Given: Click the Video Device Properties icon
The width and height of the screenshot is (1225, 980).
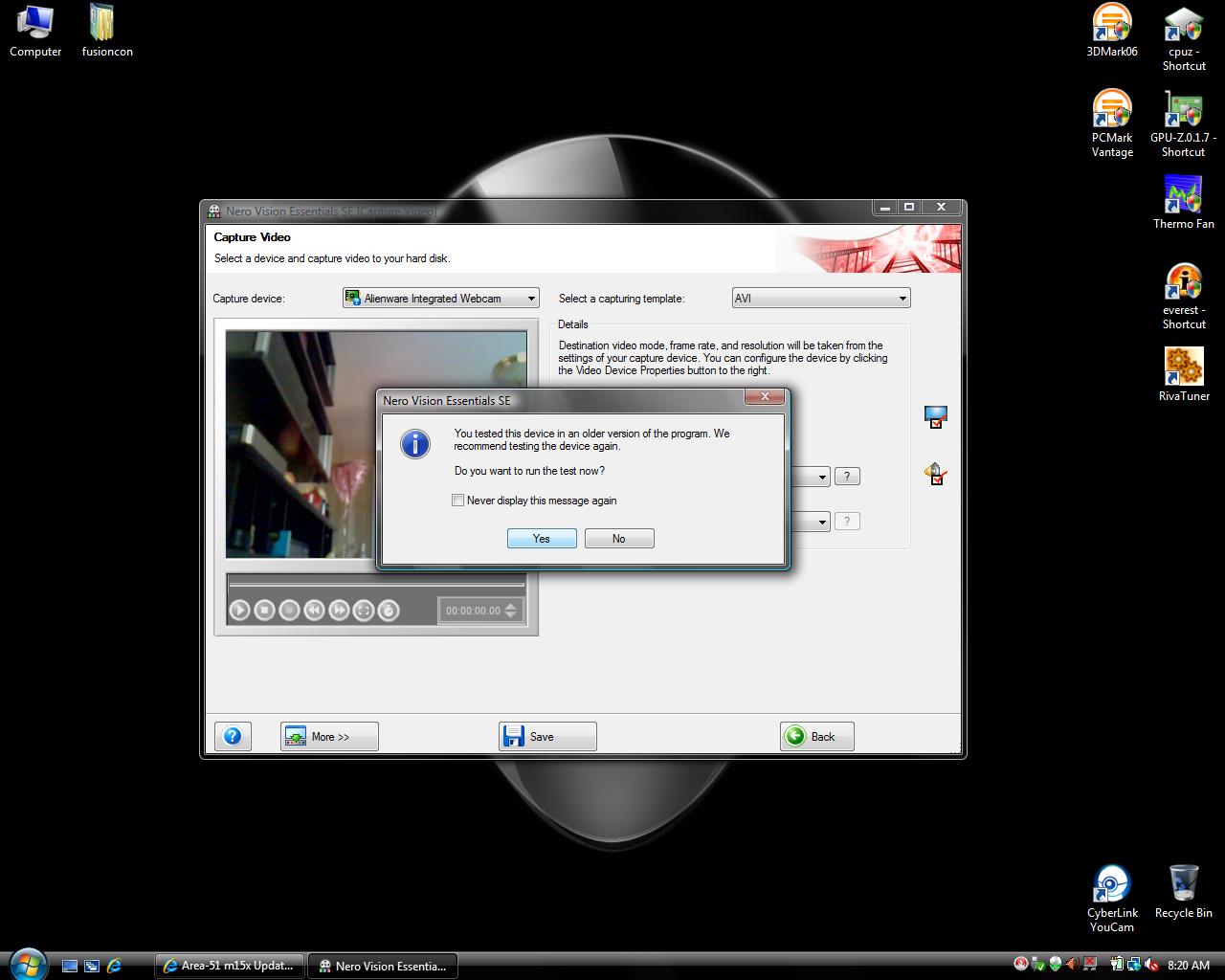Looking at the screenshot, I should point(936,417).
